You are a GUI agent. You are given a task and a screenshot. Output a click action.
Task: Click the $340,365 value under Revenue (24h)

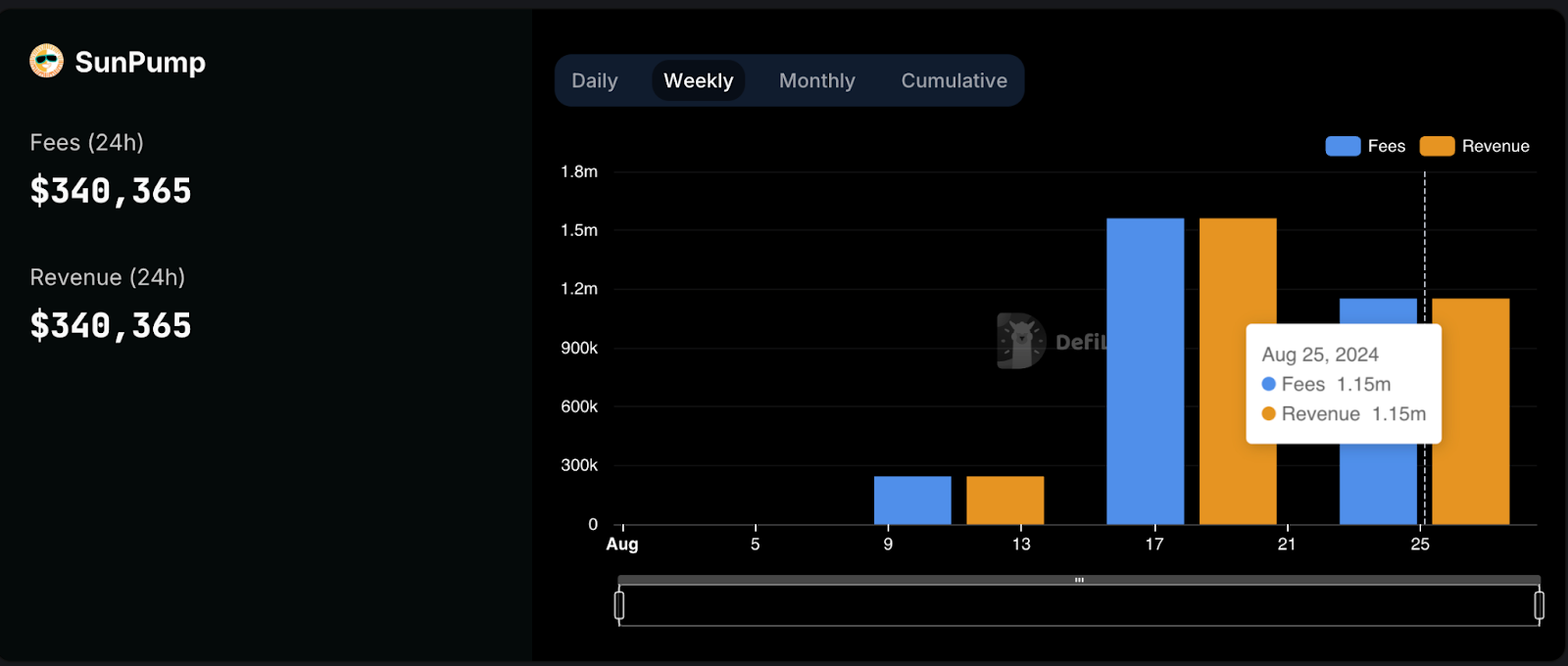(x=111, y=326)
